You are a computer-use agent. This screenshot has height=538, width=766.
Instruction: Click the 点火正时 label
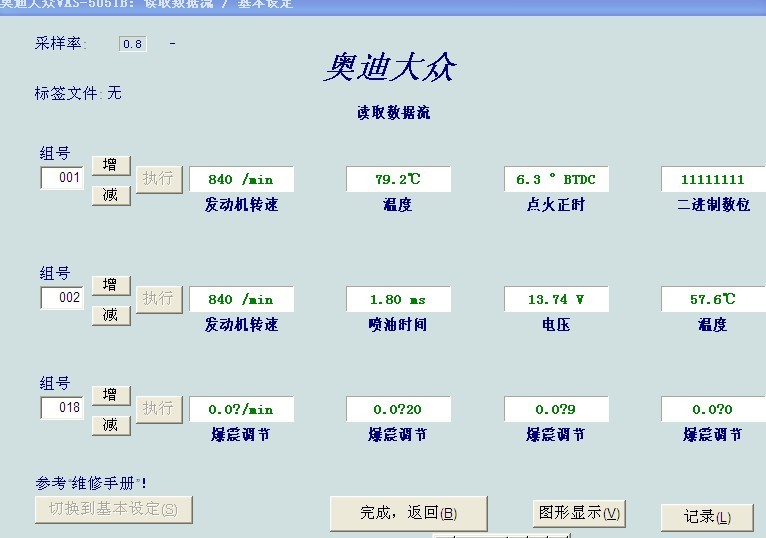[x=556, y=204]
